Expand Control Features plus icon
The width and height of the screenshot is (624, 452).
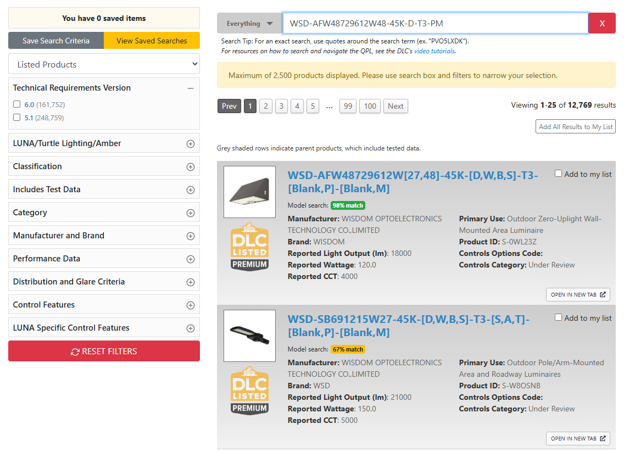[x=191, y=305]
